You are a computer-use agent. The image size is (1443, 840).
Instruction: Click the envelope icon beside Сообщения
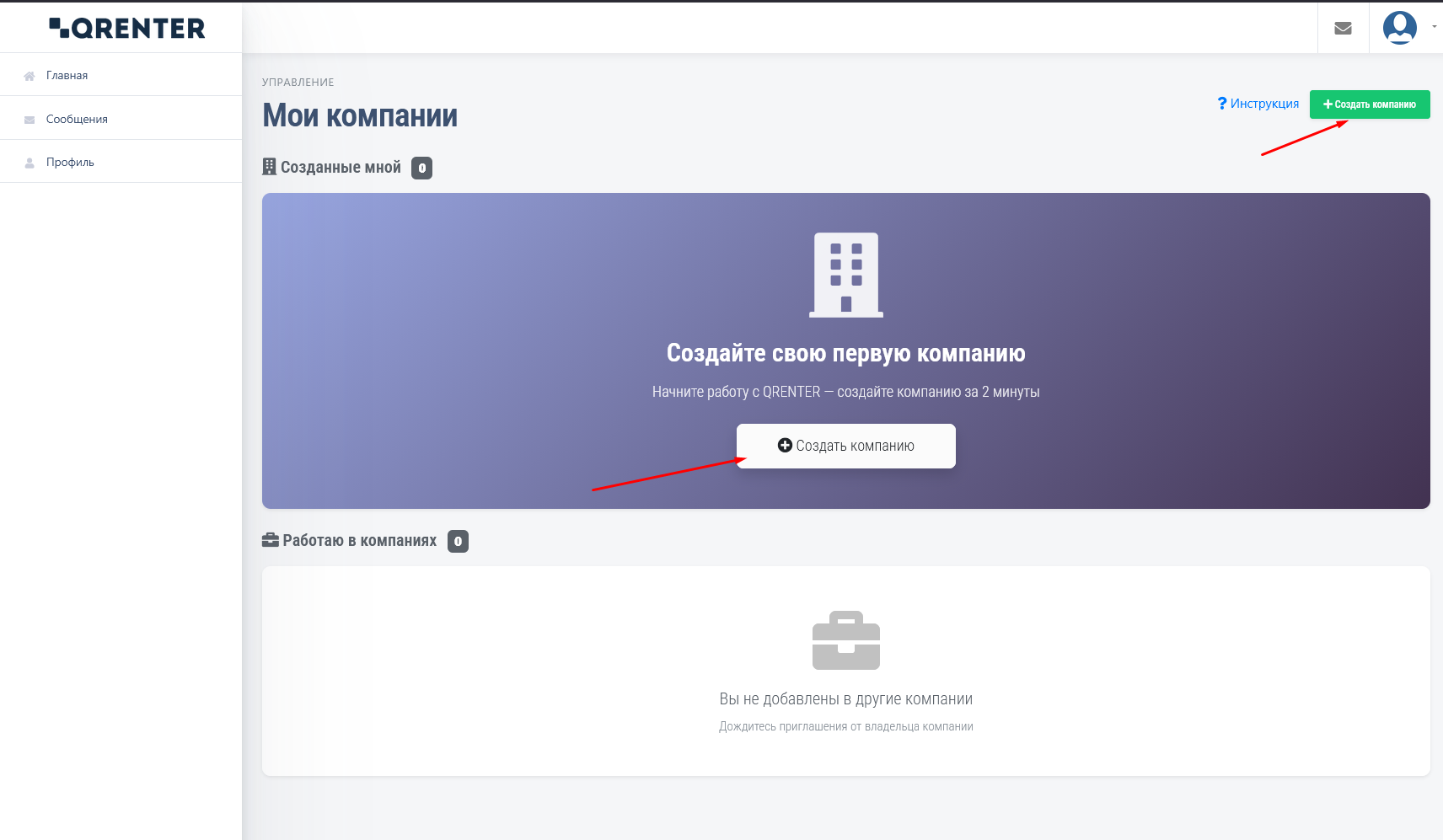30,120
